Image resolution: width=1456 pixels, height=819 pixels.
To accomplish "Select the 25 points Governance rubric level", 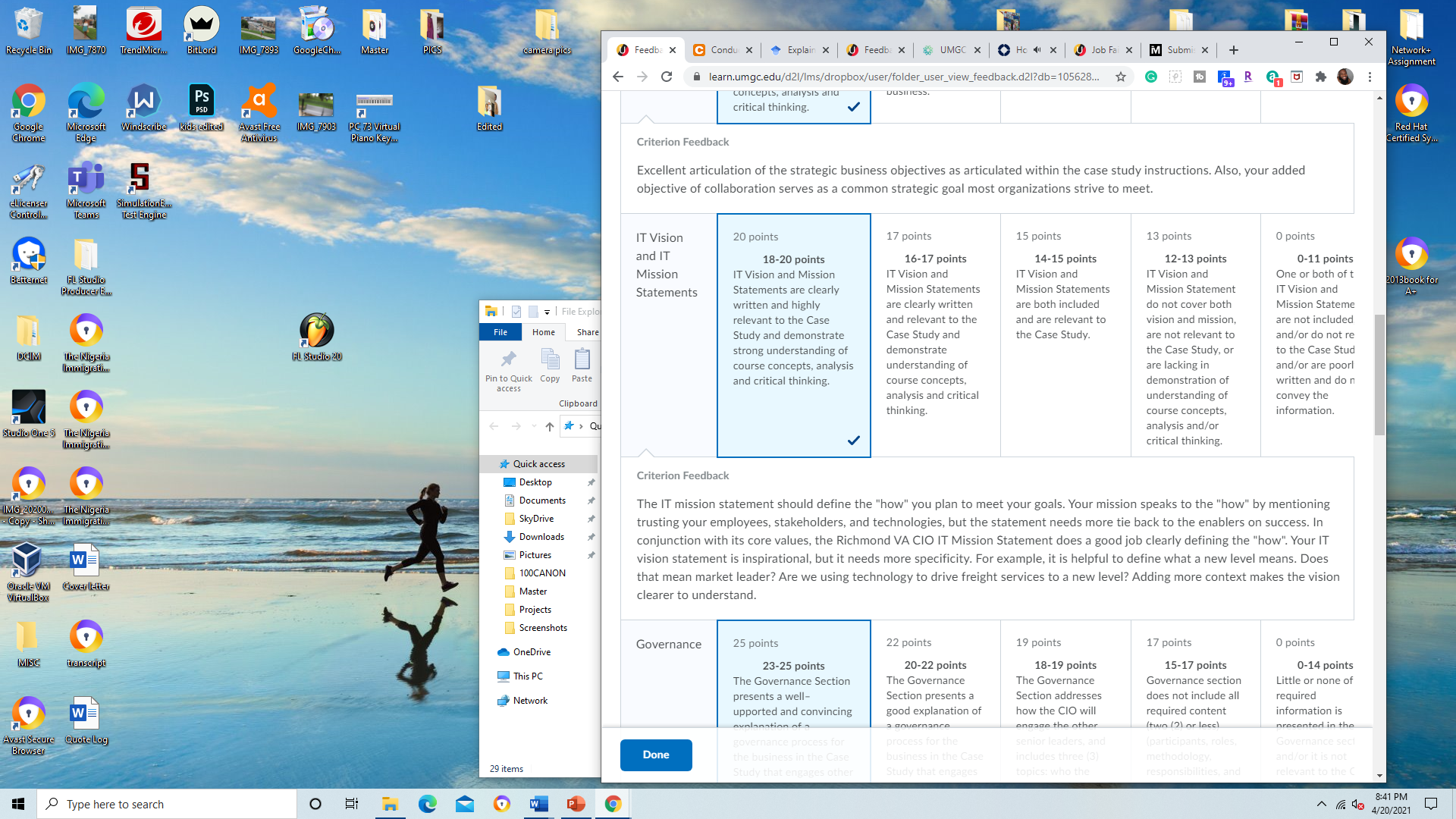I will click(793, 675).
